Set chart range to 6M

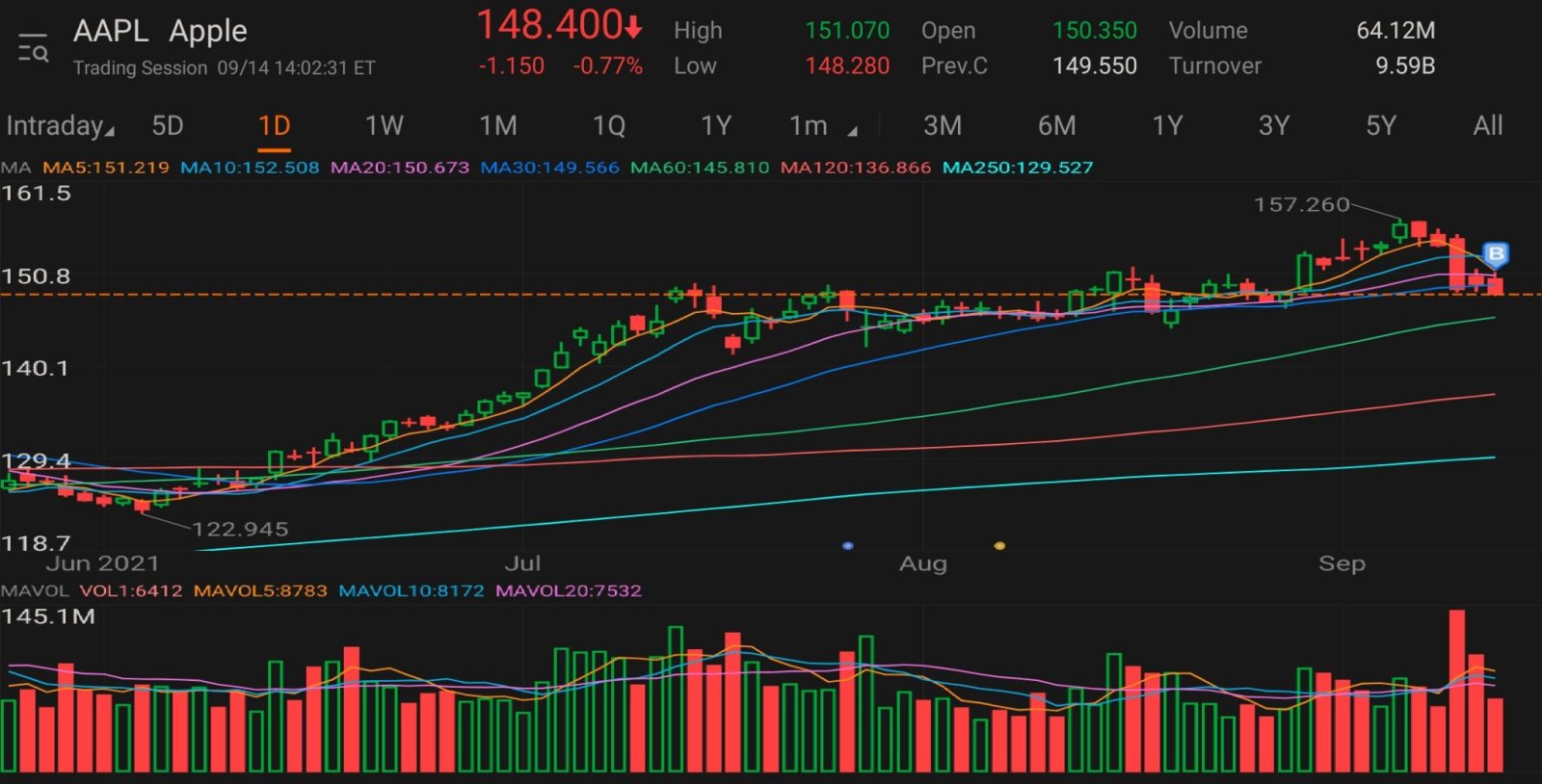(x=1057, y=126)
